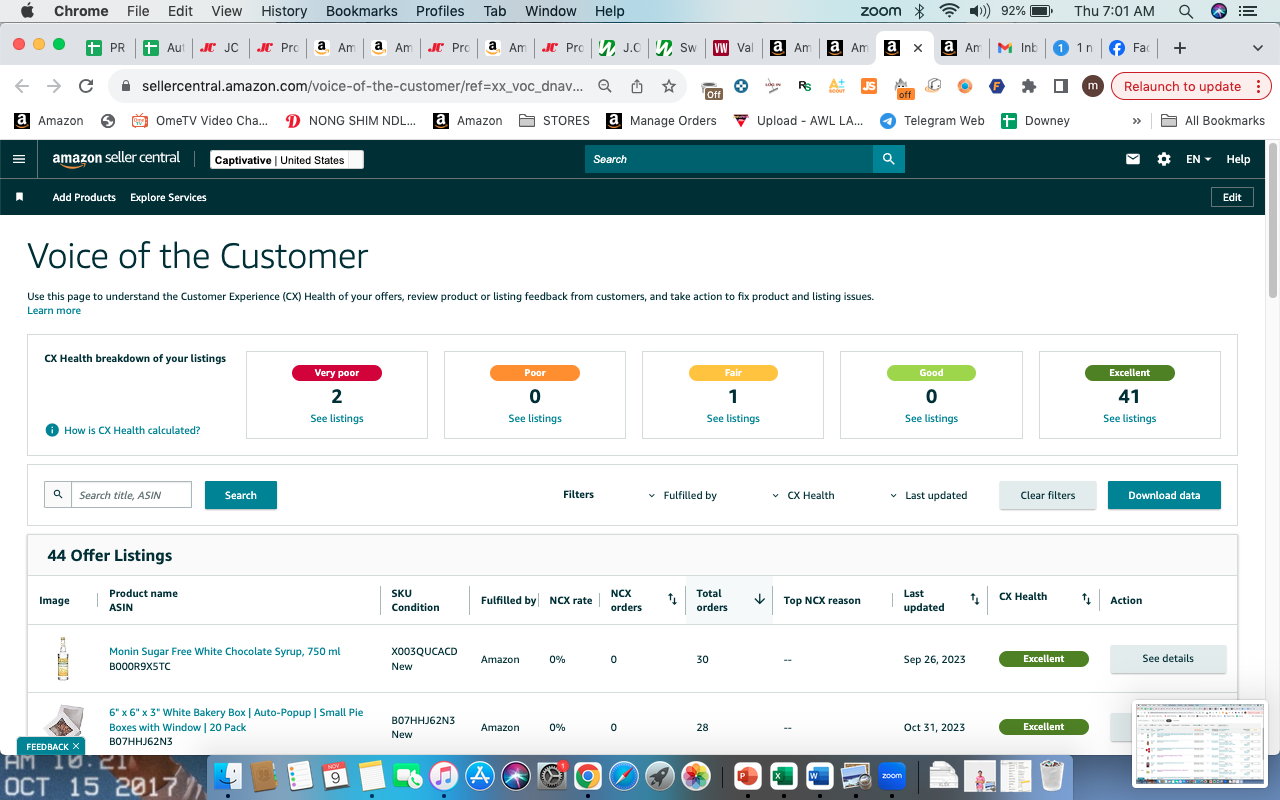The image size is (1280, 800).
Task: Open the App Store from the Dock
Action: pyautogui.click(x=480, y=775)
